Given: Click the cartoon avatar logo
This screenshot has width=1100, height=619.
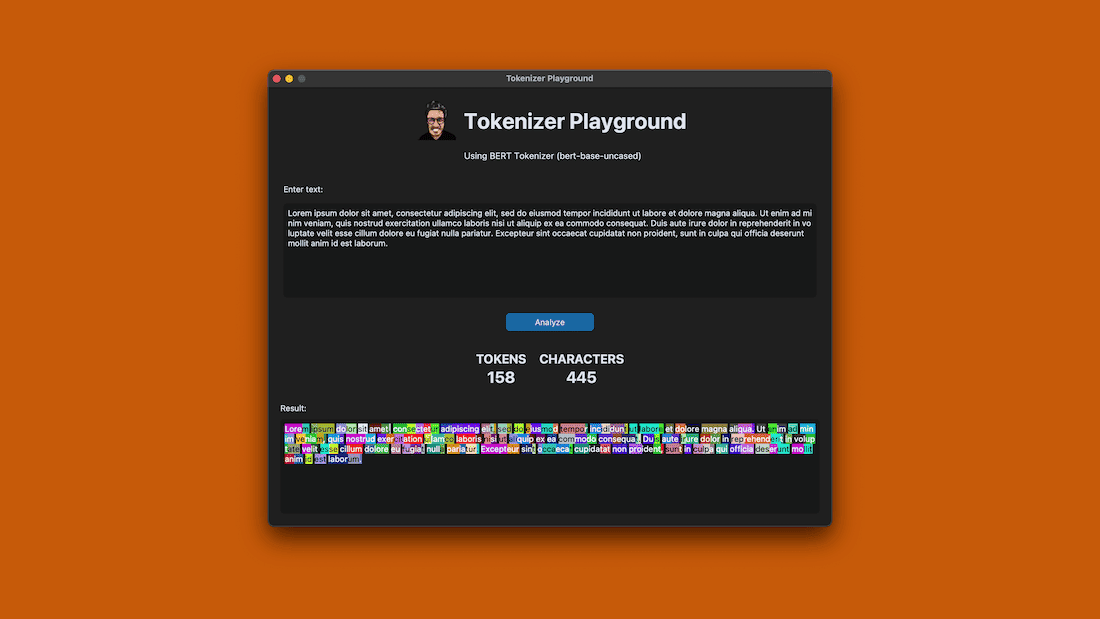Looking at the screenshot, I should coord(436,121).
